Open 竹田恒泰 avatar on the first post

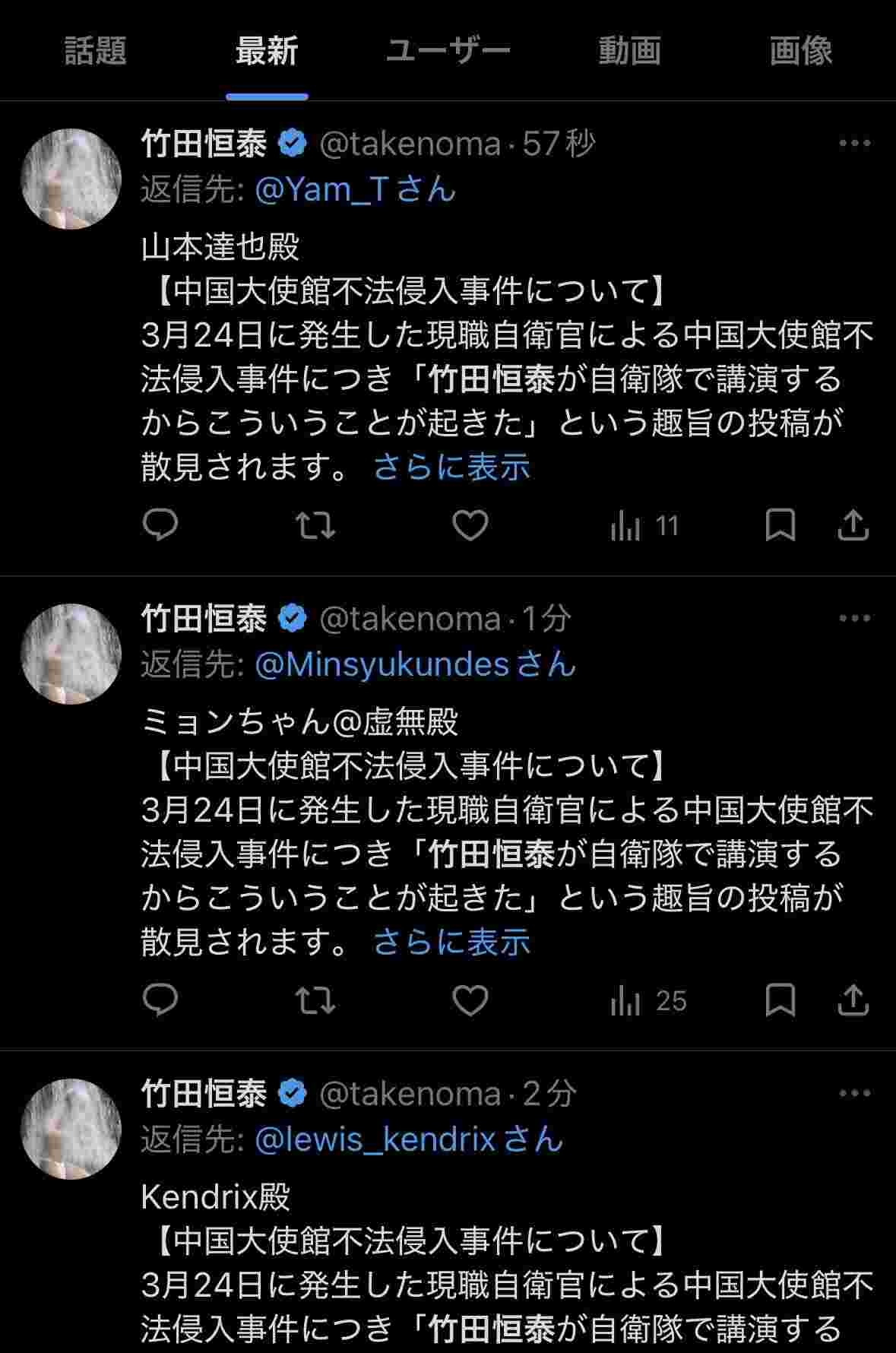71,179
